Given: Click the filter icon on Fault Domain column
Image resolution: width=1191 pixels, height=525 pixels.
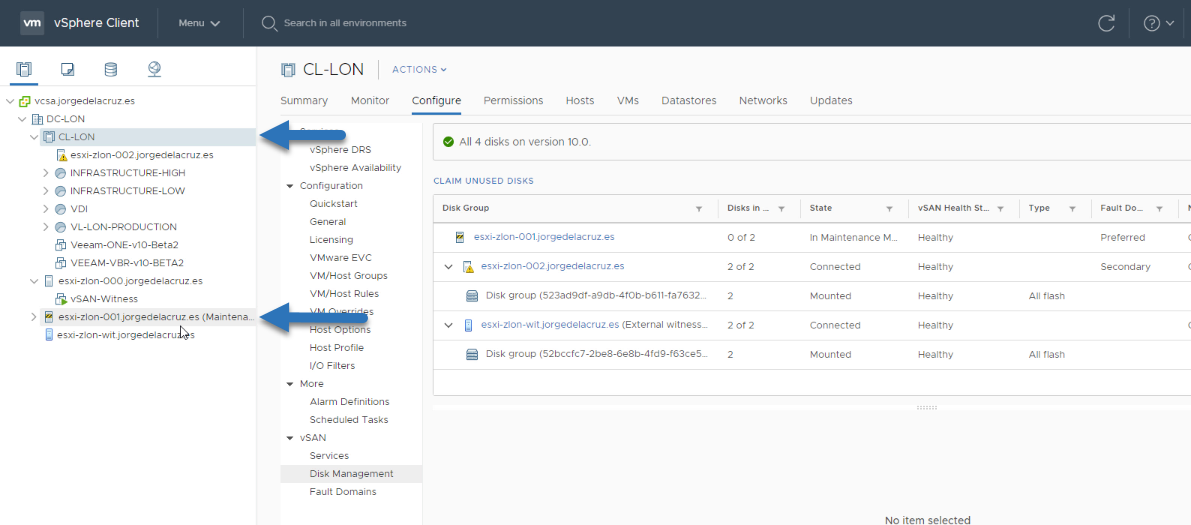Looking at the screenshot, I should click(1159, 208).
